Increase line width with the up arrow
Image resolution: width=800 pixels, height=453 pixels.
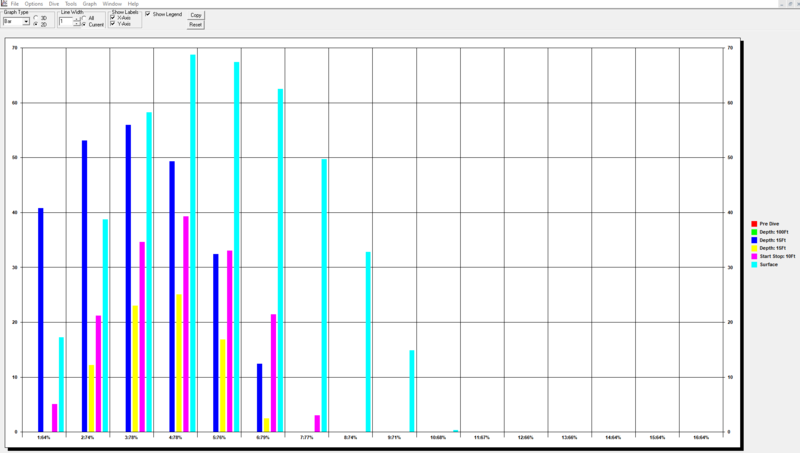pos(77,18)
